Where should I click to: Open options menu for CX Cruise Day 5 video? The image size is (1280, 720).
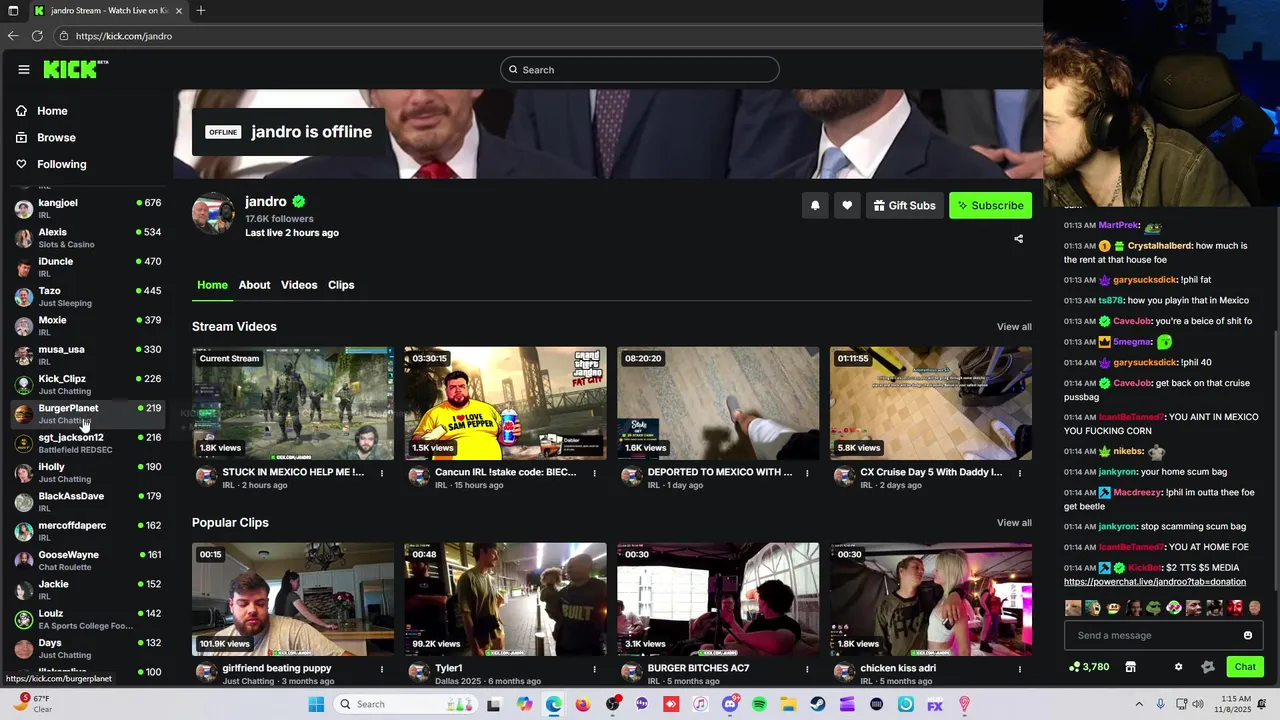(1020, 473)
